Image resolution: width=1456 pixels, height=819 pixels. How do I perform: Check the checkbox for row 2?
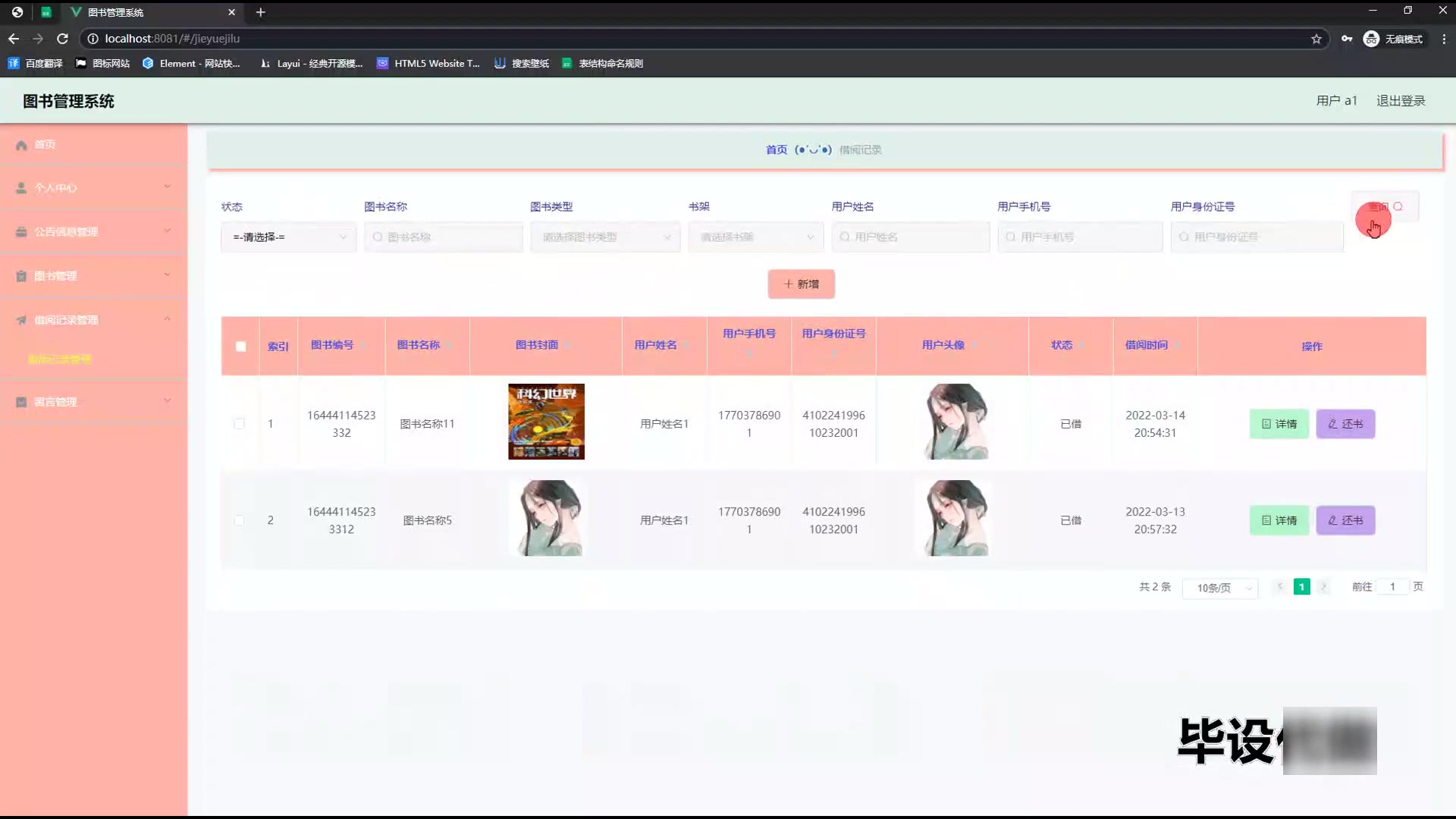239,520
